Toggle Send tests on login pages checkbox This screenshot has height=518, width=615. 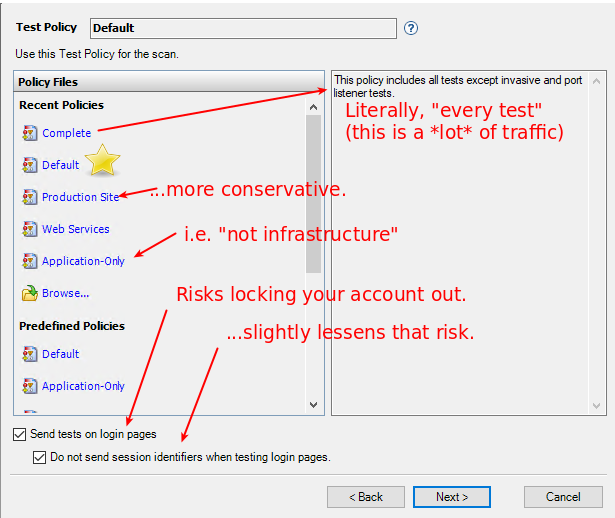click(x=20, y=435)
